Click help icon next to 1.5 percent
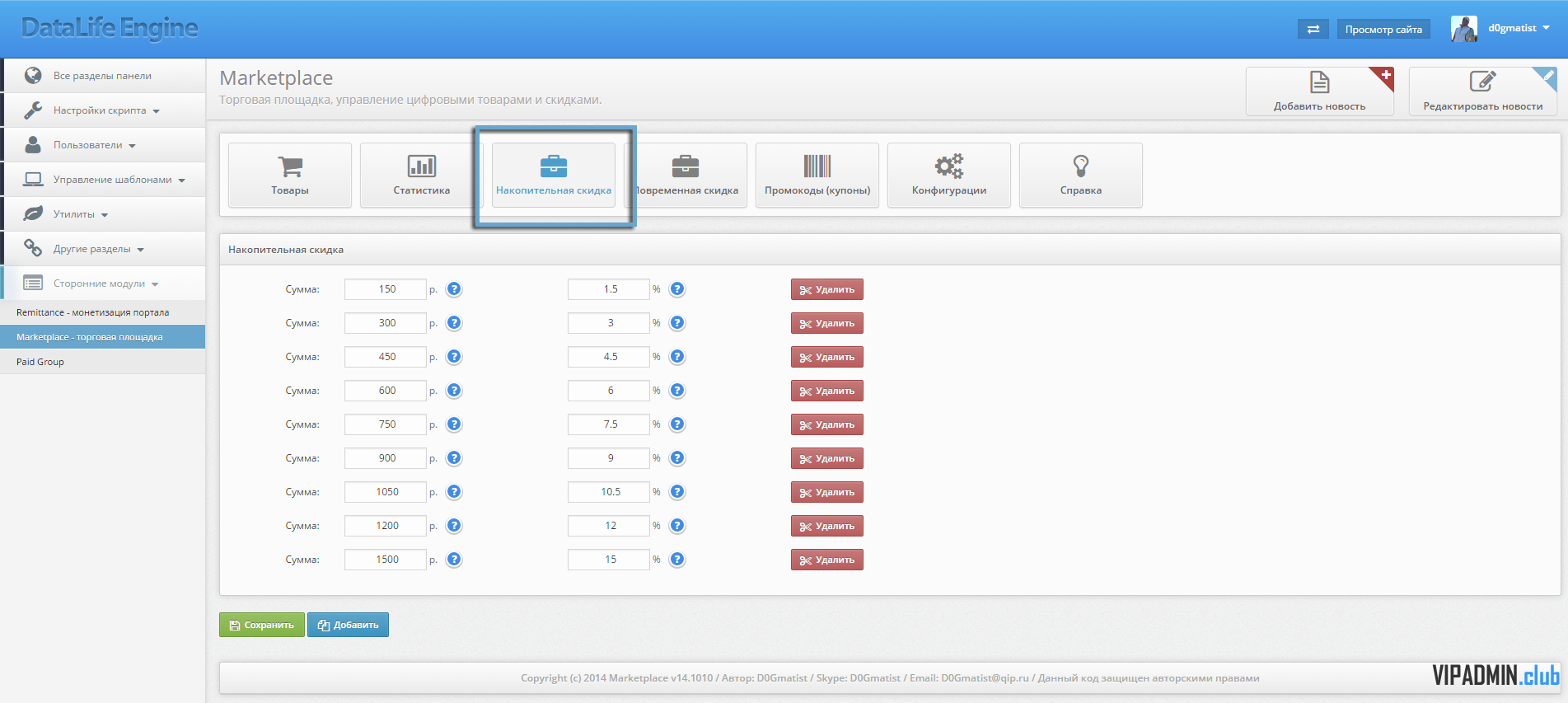Viewport: 1568px width, 703px height. (677, 289)
